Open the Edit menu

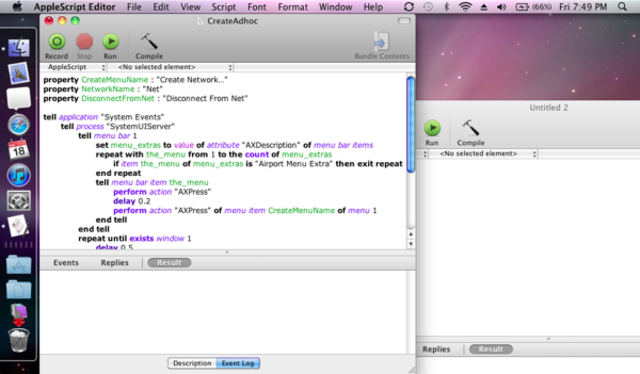click(161, 7)
